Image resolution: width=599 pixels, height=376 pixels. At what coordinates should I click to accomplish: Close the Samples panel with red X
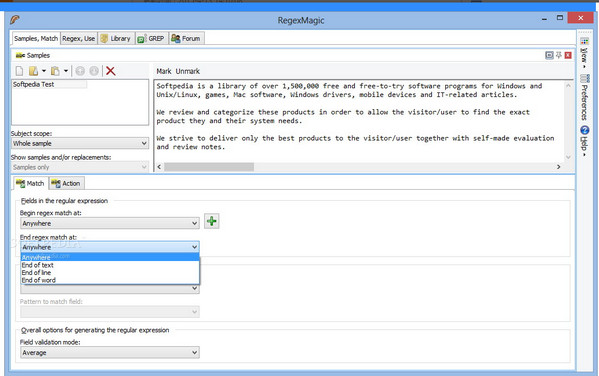[x=568, y=55]
